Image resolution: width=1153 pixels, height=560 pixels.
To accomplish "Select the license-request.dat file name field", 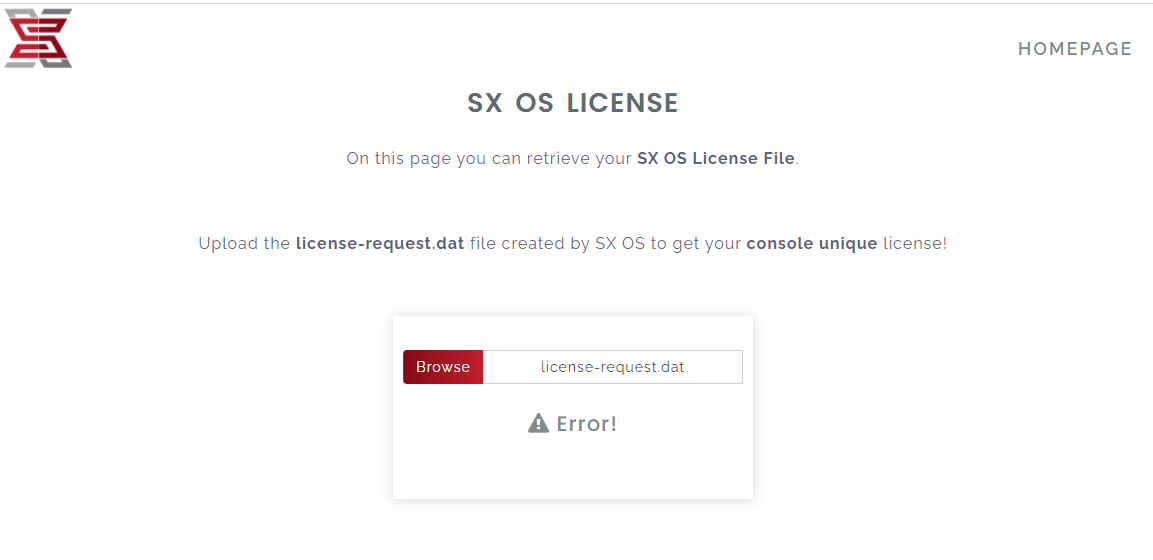I will point(613,367).
